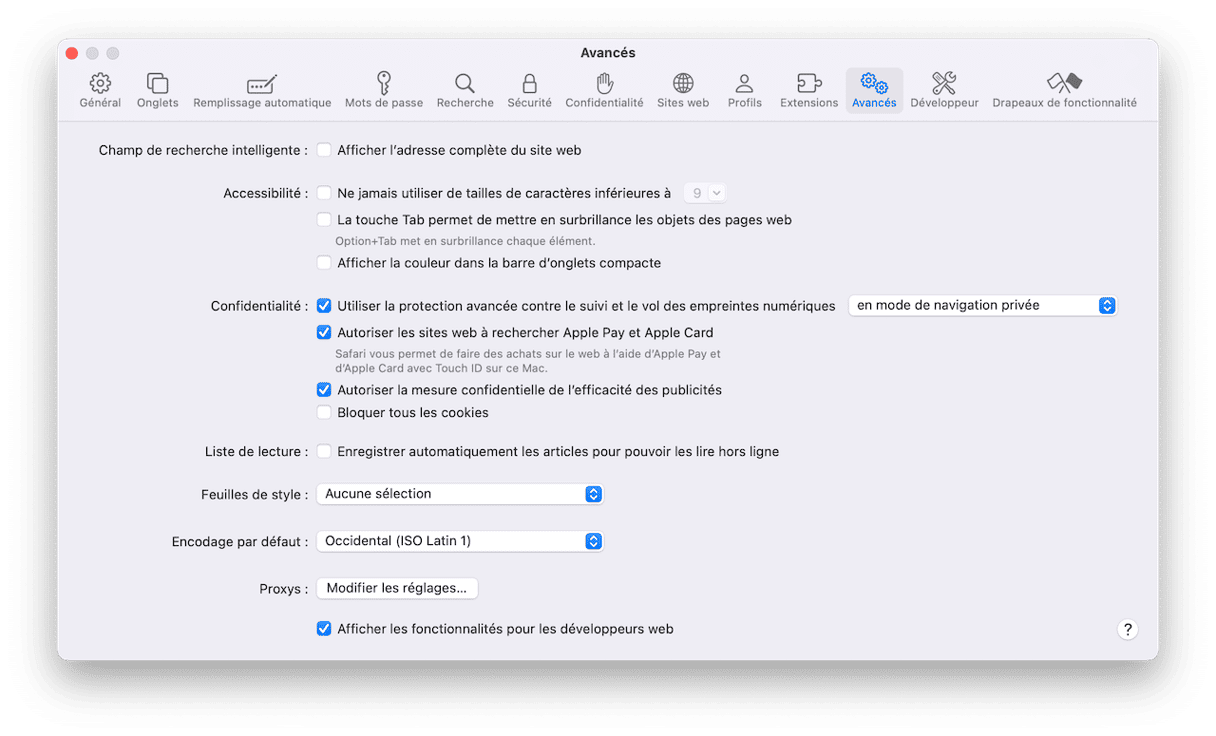Open the Extensions puzzle piece pane
The width and height of the screenshot is (1216, 736).
pyautogui.click(x=808, y=84)
